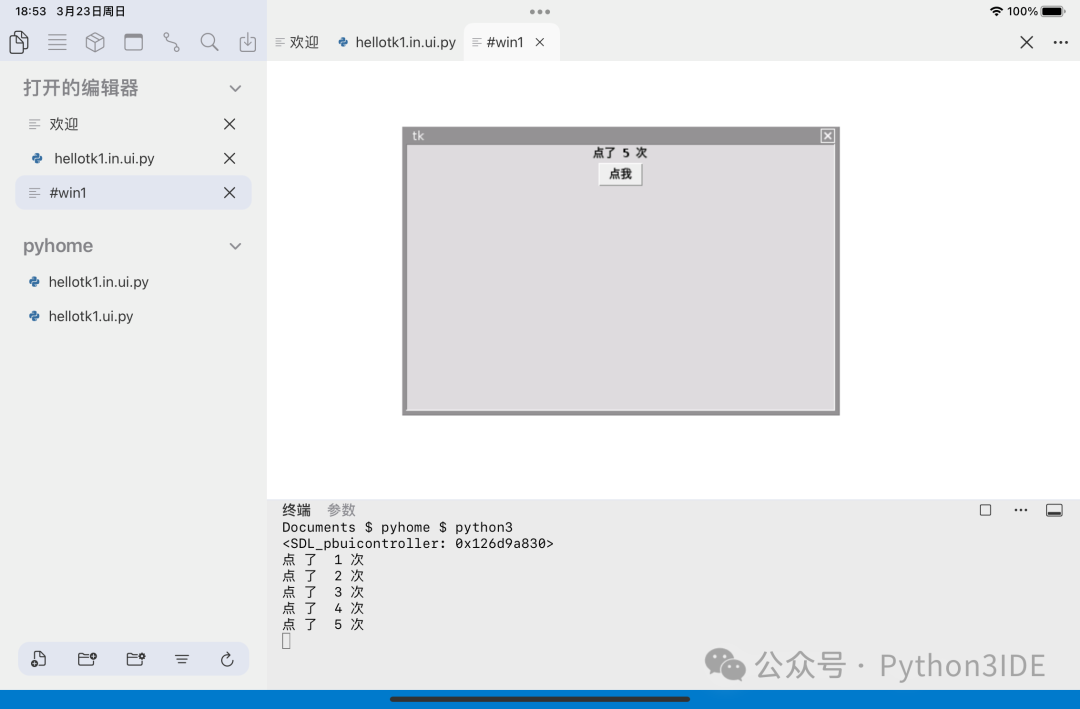
Task: Switch to the 欢迎 tab
Action: (303, 42)
